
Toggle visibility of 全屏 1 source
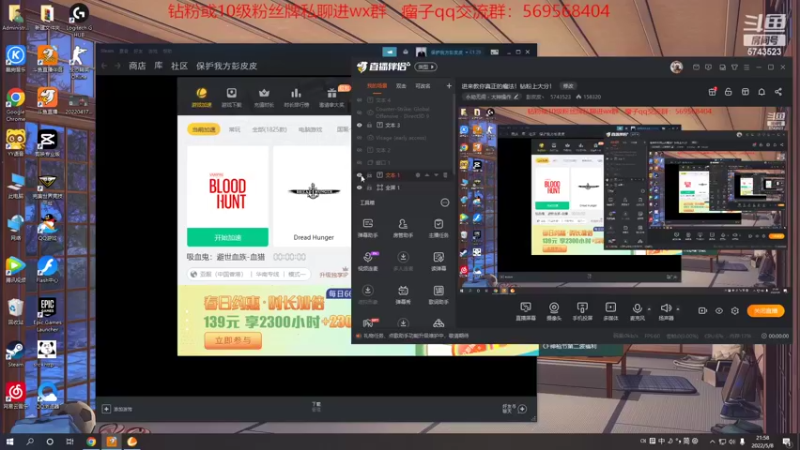359,188
